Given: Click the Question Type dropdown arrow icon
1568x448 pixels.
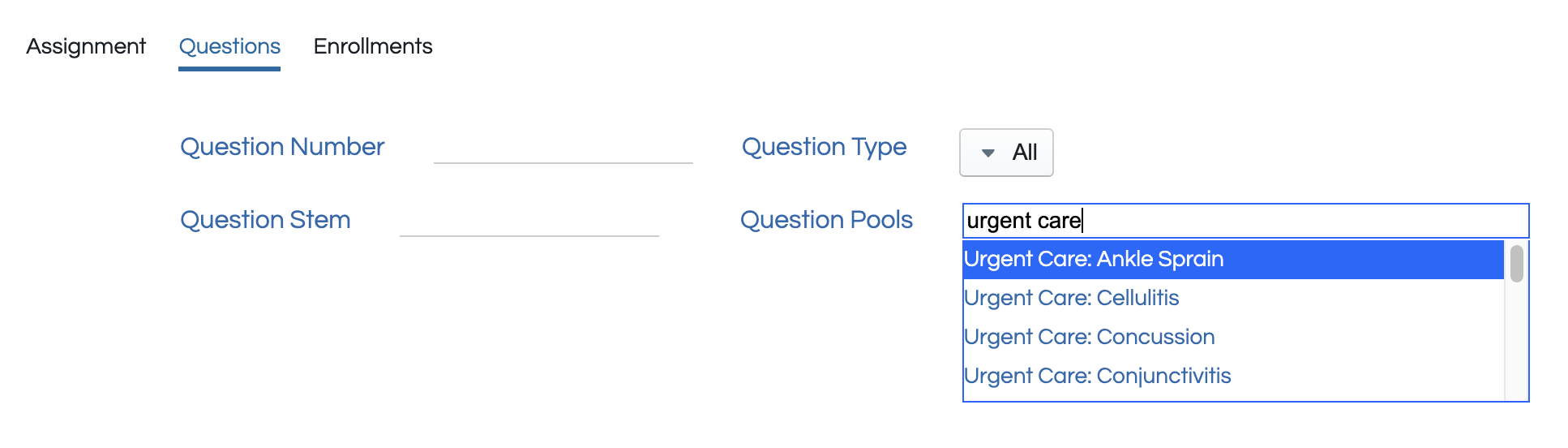Looking at the screenshot, I should tap(987, 153).
